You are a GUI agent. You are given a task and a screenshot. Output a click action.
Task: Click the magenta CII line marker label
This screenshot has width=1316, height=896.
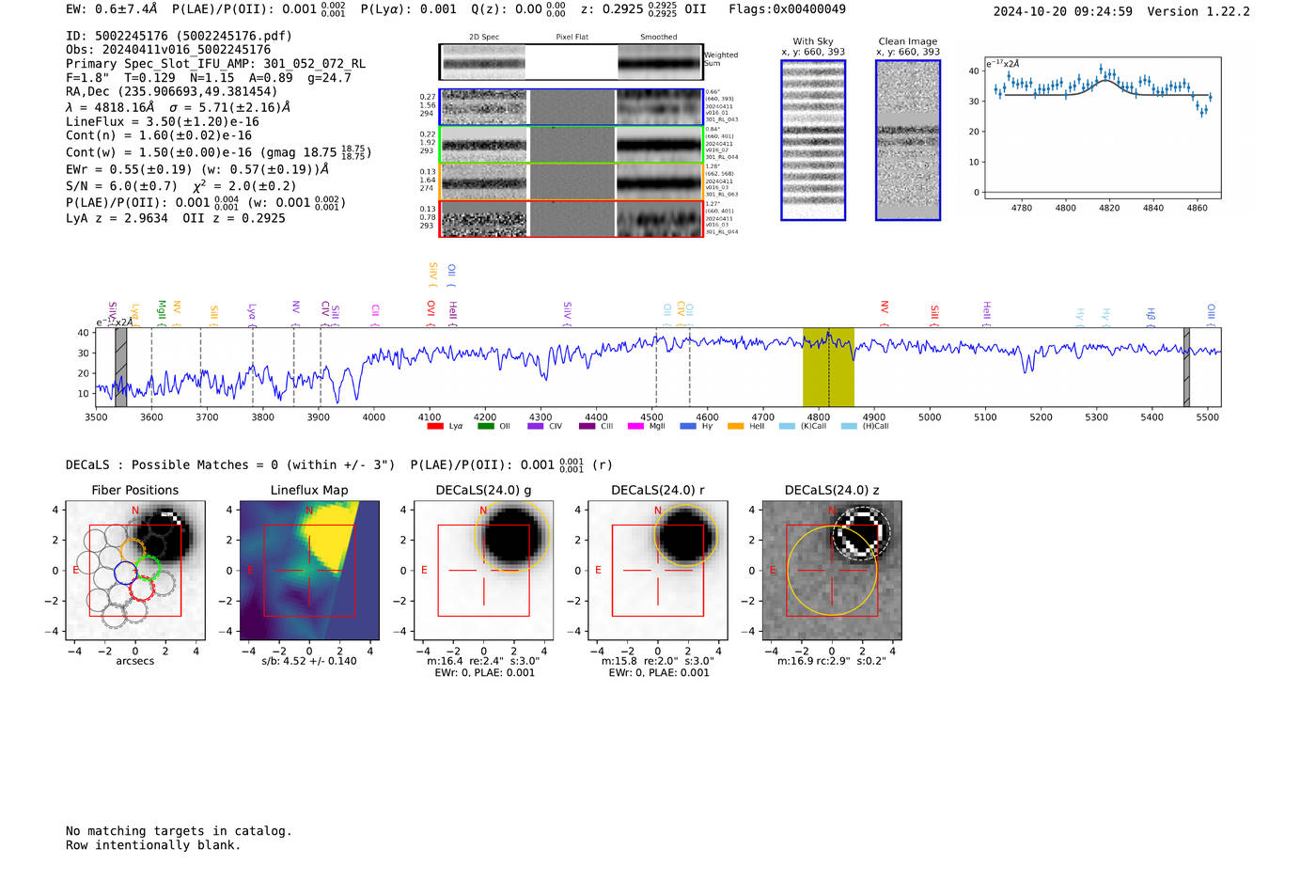[x=375, y=313]
